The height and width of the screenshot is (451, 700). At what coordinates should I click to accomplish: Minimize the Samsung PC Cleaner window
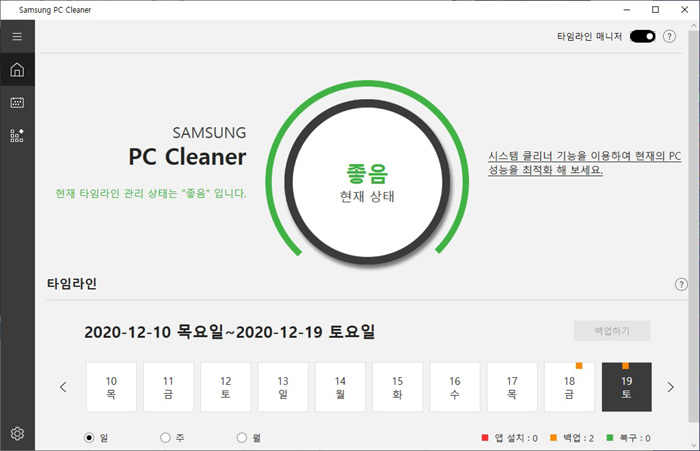click(627, 9)
